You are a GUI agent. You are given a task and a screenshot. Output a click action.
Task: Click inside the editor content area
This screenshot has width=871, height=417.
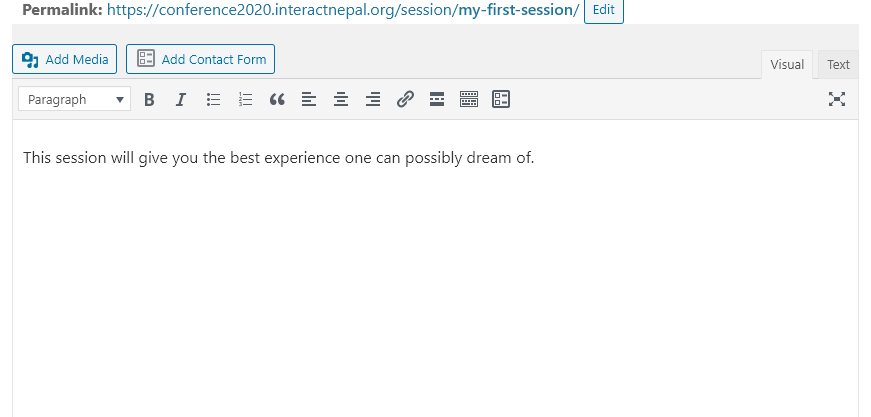coord(436,268)
